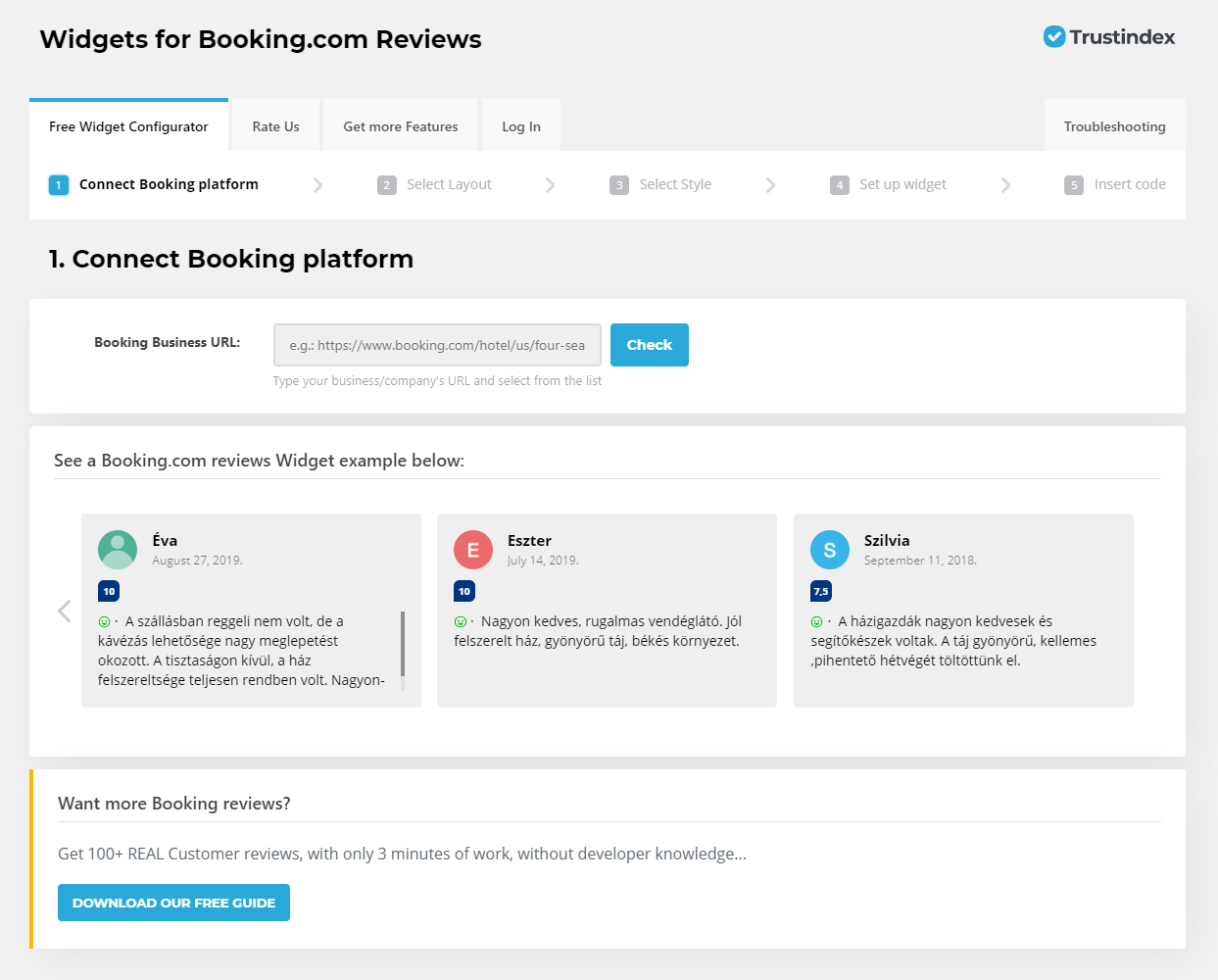Open the Get more Features tab

tap(400, 125)
